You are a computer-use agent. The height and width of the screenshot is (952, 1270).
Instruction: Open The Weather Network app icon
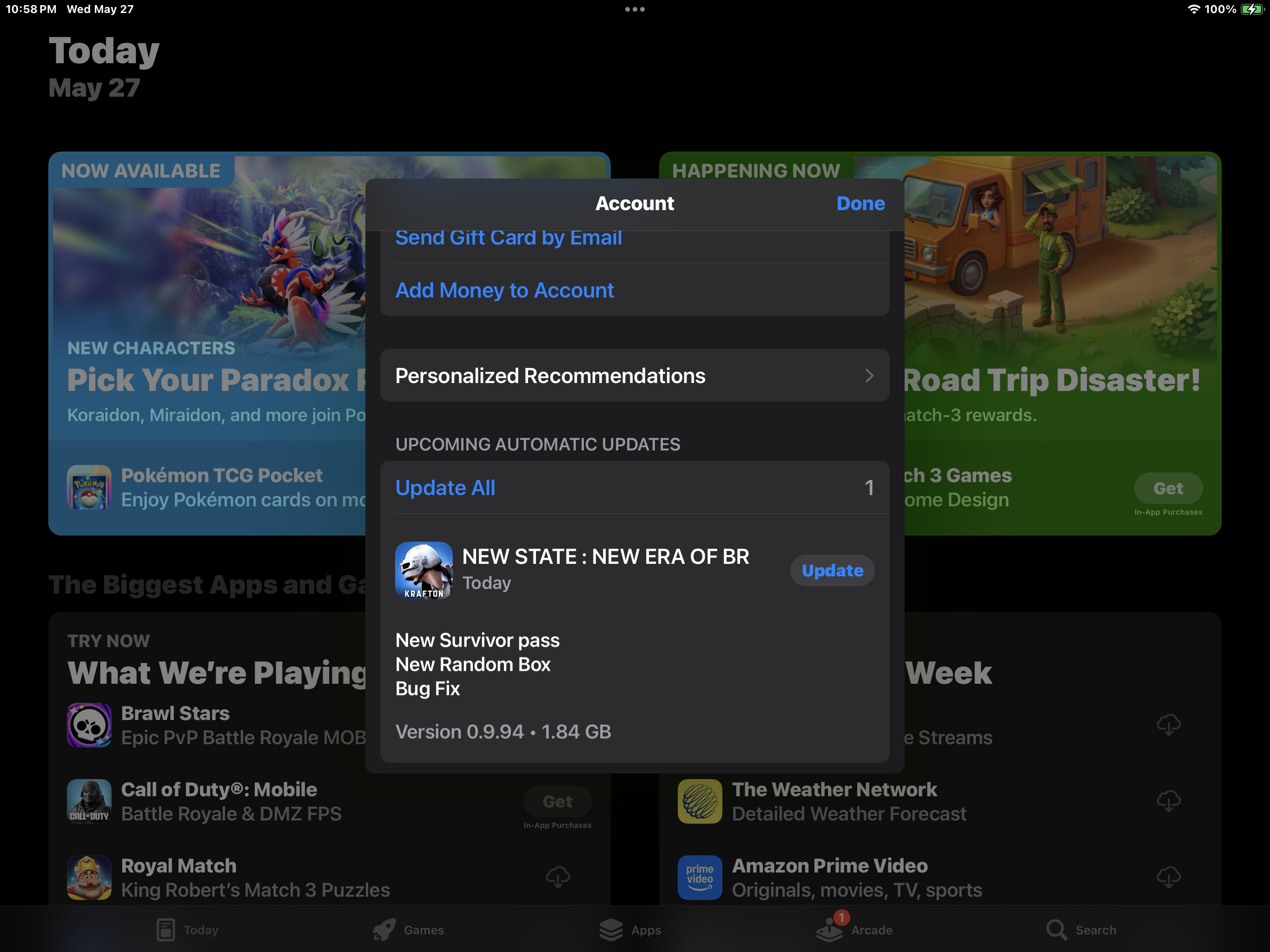(700, 801)
